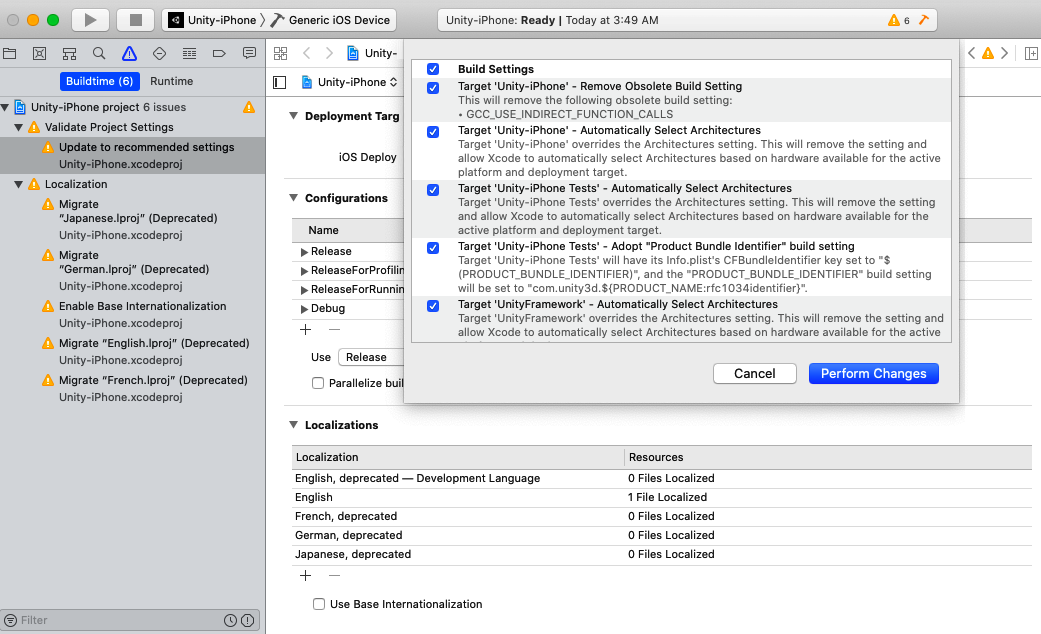
Task: Switch to Buildtime issues tab
Action: click(100, 81)
